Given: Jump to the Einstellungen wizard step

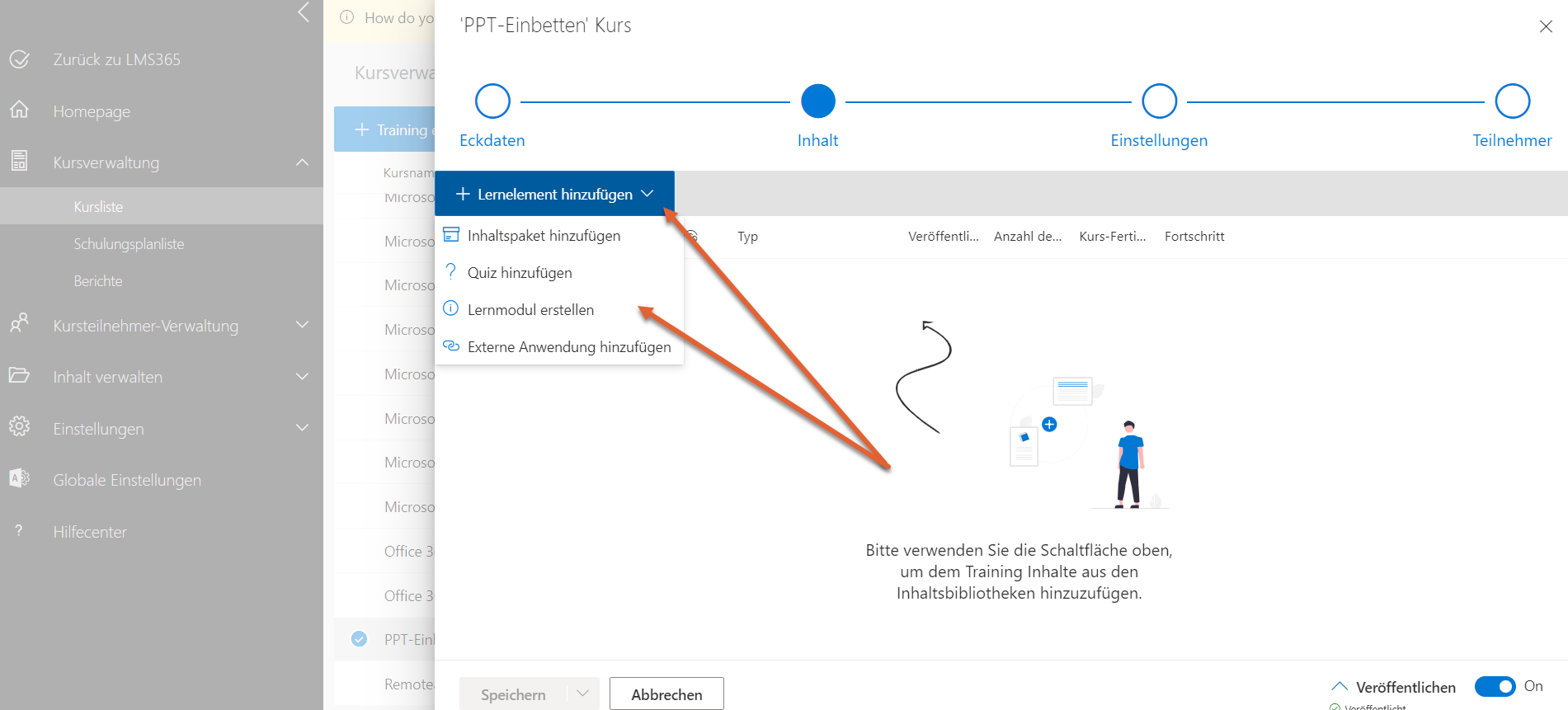Looking at the screenshot, I should [x=1159, y=101].
